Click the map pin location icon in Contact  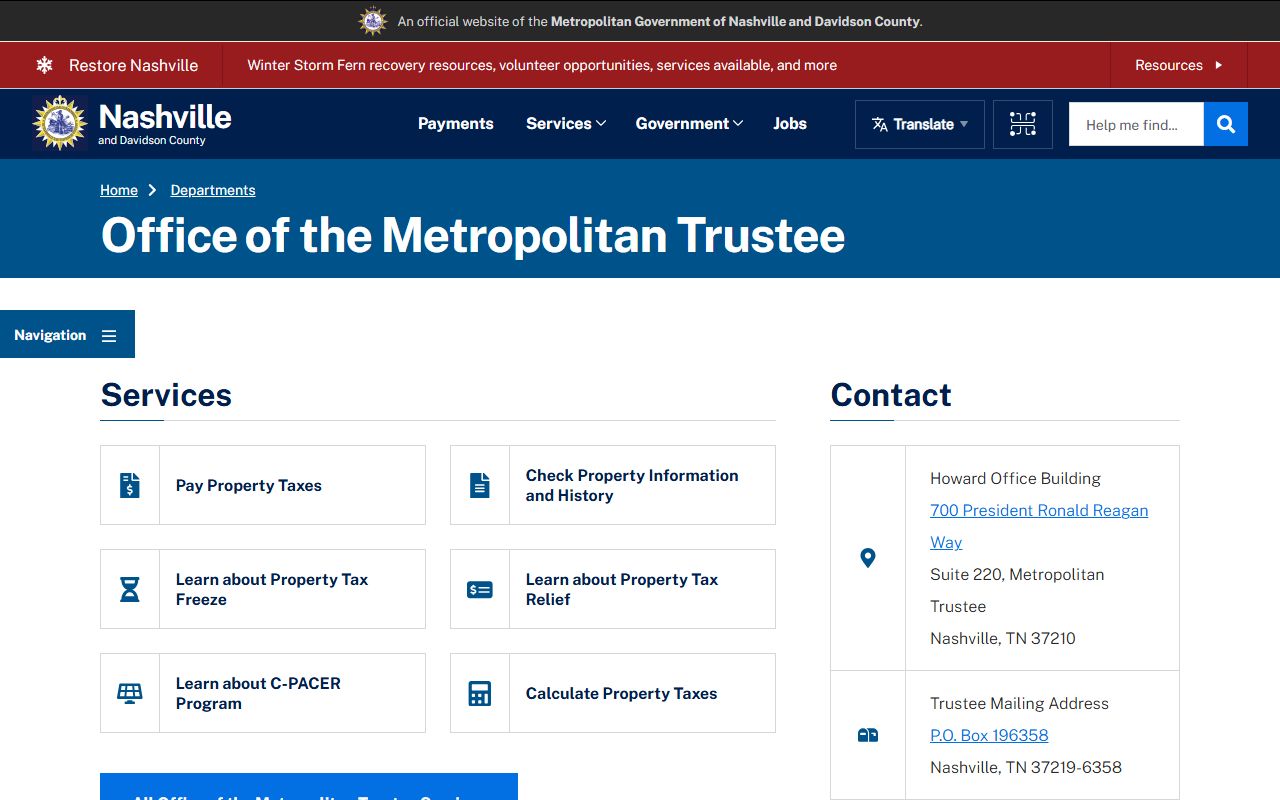pyautogui.click(x=868, y=558)
